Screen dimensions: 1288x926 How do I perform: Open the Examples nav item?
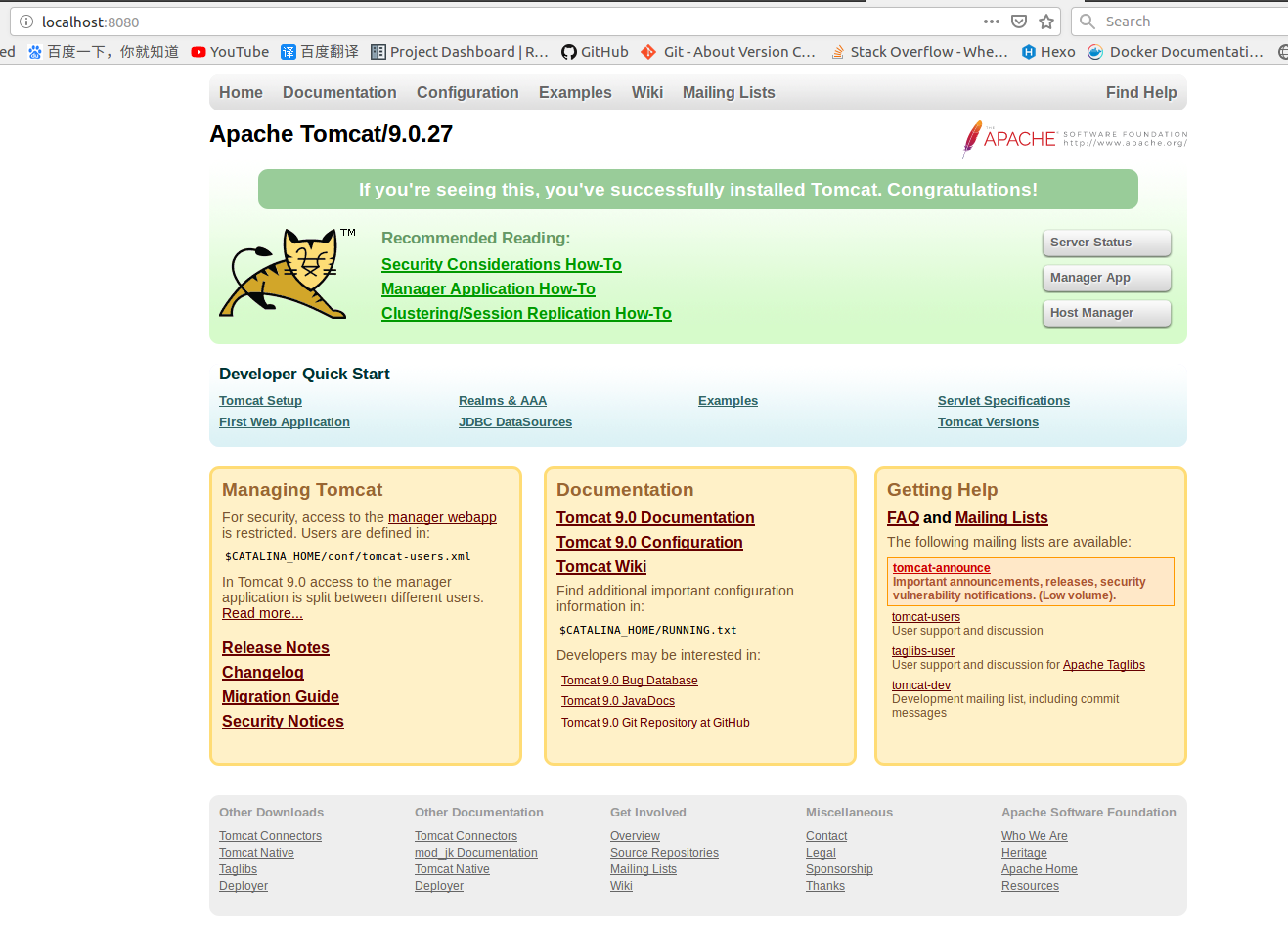[x=575, y=92]
